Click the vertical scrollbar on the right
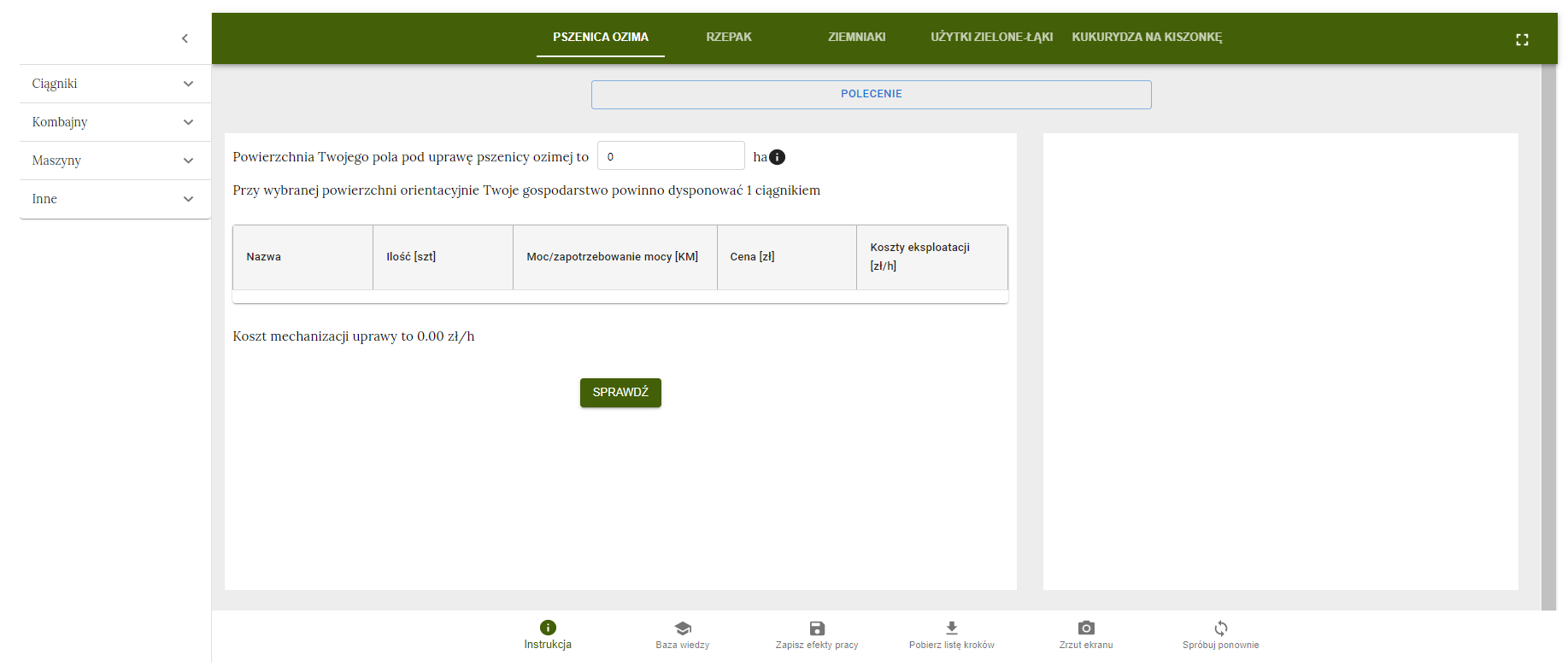The image size is (1568, 672). tap(1549, 336)
